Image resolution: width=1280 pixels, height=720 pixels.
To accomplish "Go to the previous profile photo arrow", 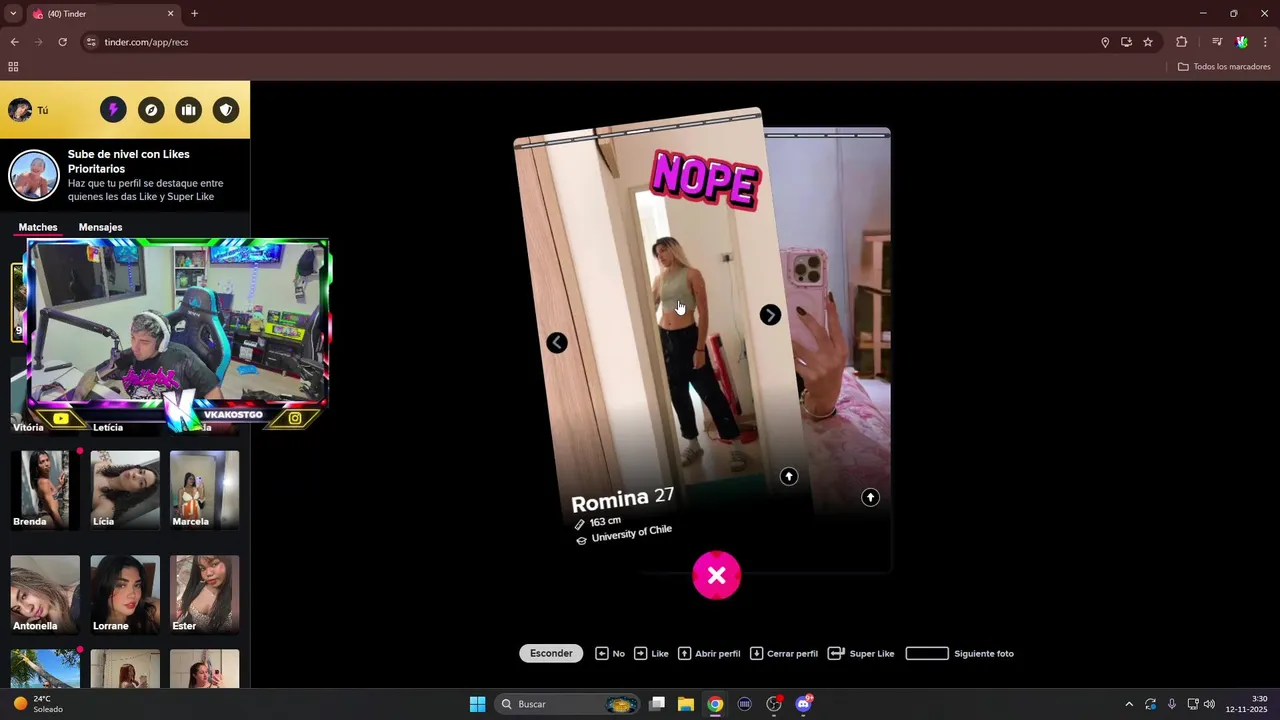I will 557,343.
